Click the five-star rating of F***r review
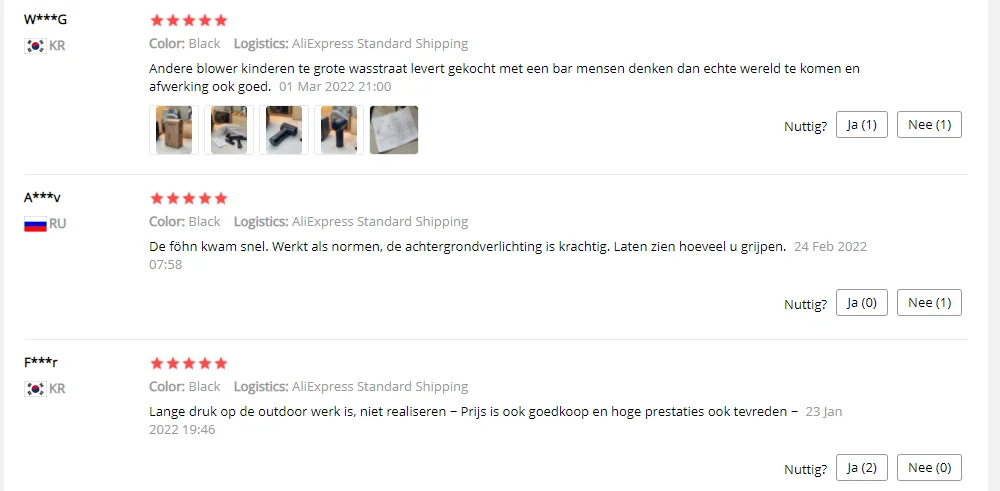 pos(189,363)
